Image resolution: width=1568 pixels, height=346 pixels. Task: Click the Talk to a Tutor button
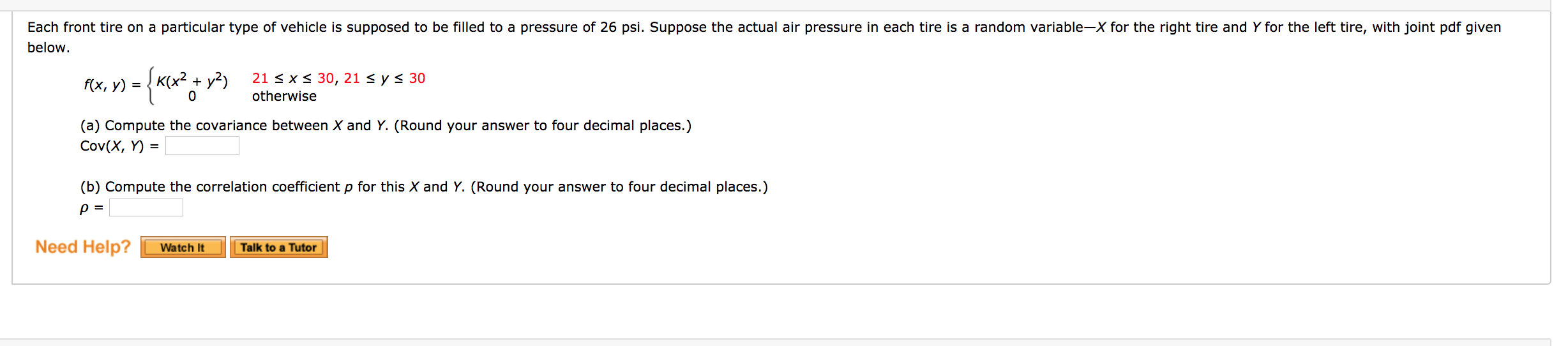[278, 247]
